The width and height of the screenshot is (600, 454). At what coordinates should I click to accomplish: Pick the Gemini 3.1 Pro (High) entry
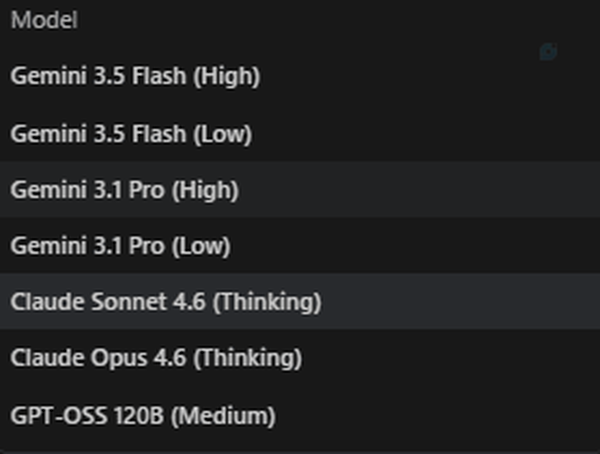pos(300,189)
